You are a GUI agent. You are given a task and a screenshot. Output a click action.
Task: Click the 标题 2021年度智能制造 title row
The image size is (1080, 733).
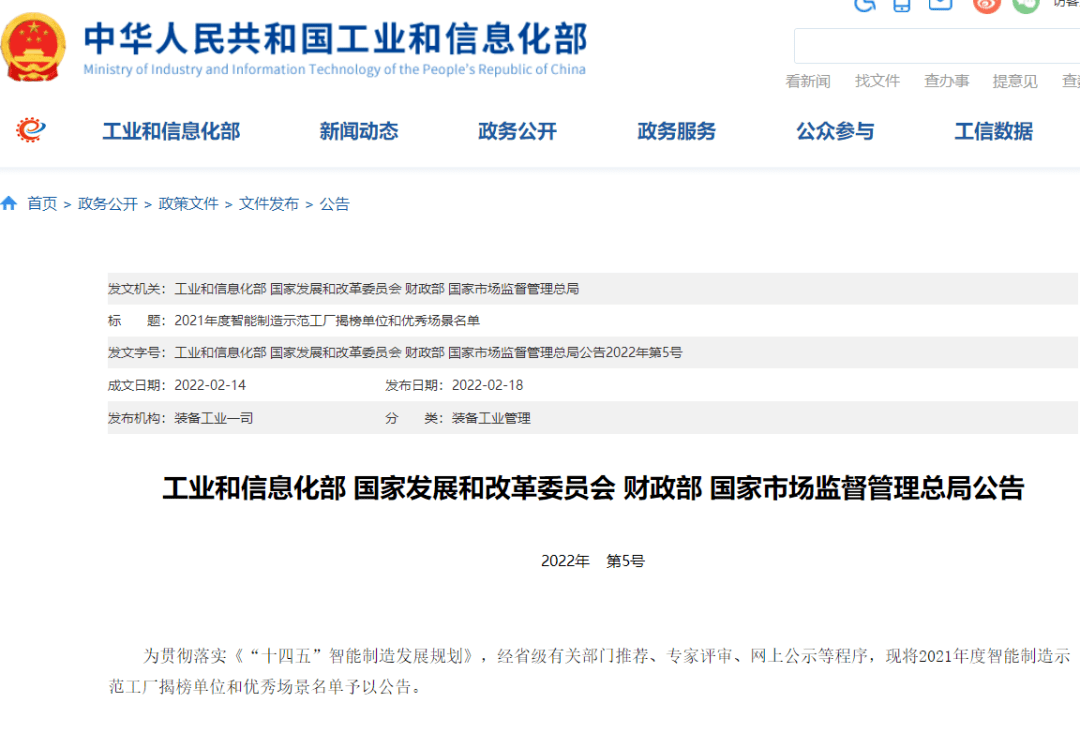592,320
